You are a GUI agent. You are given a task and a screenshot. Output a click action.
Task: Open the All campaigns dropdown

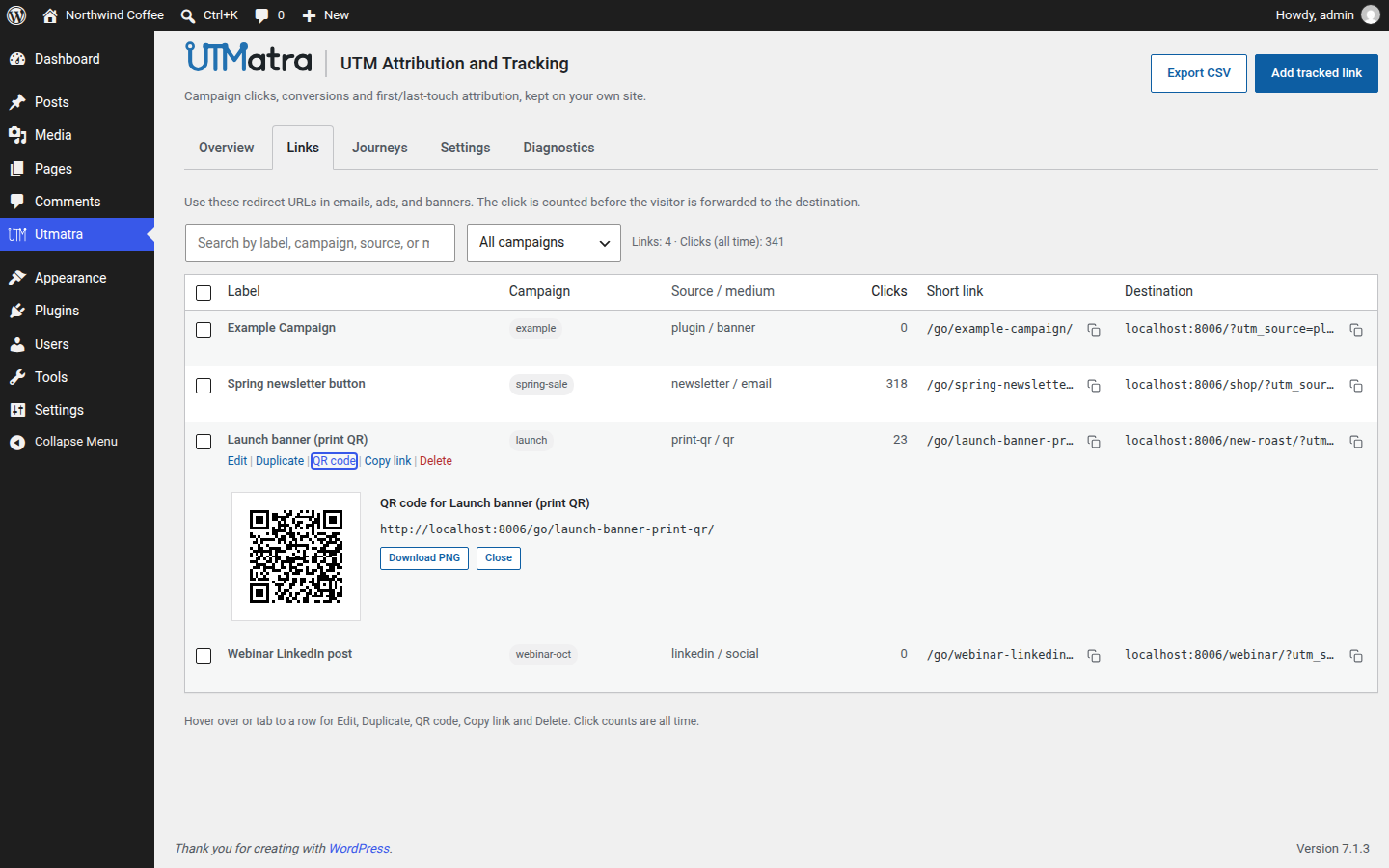coord(544,243)
